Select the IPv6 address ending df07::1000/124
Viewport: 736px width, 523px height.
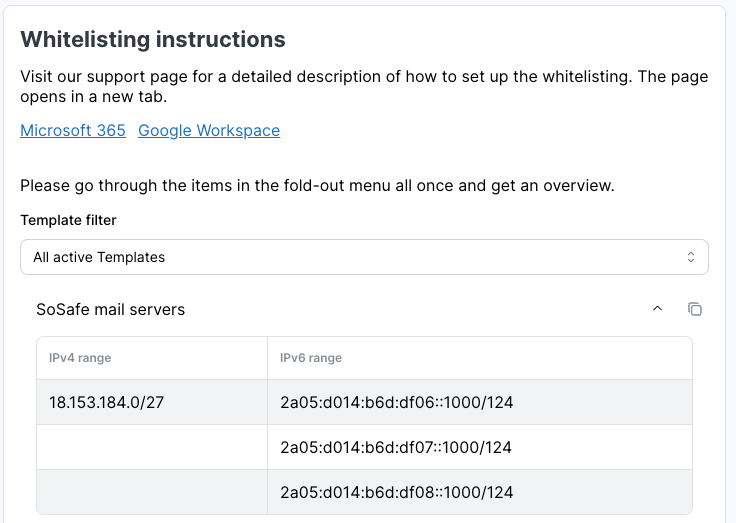pos(396,447)
